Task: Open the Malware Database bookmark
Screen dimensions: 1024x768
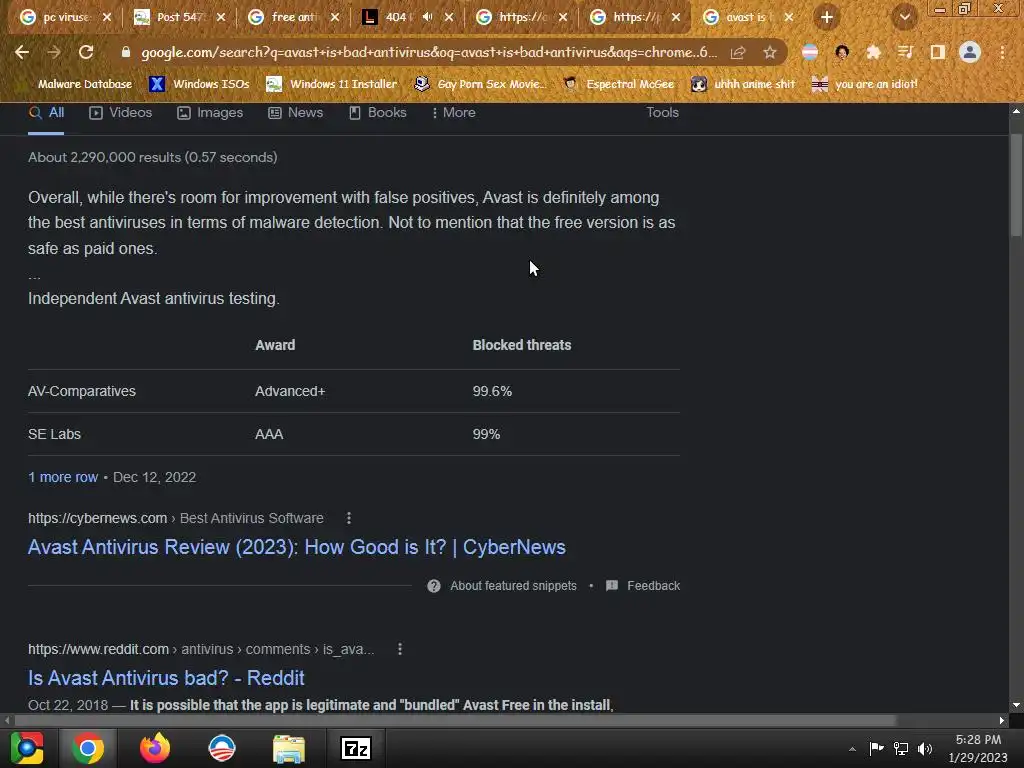Action: [x=84, y=84]
